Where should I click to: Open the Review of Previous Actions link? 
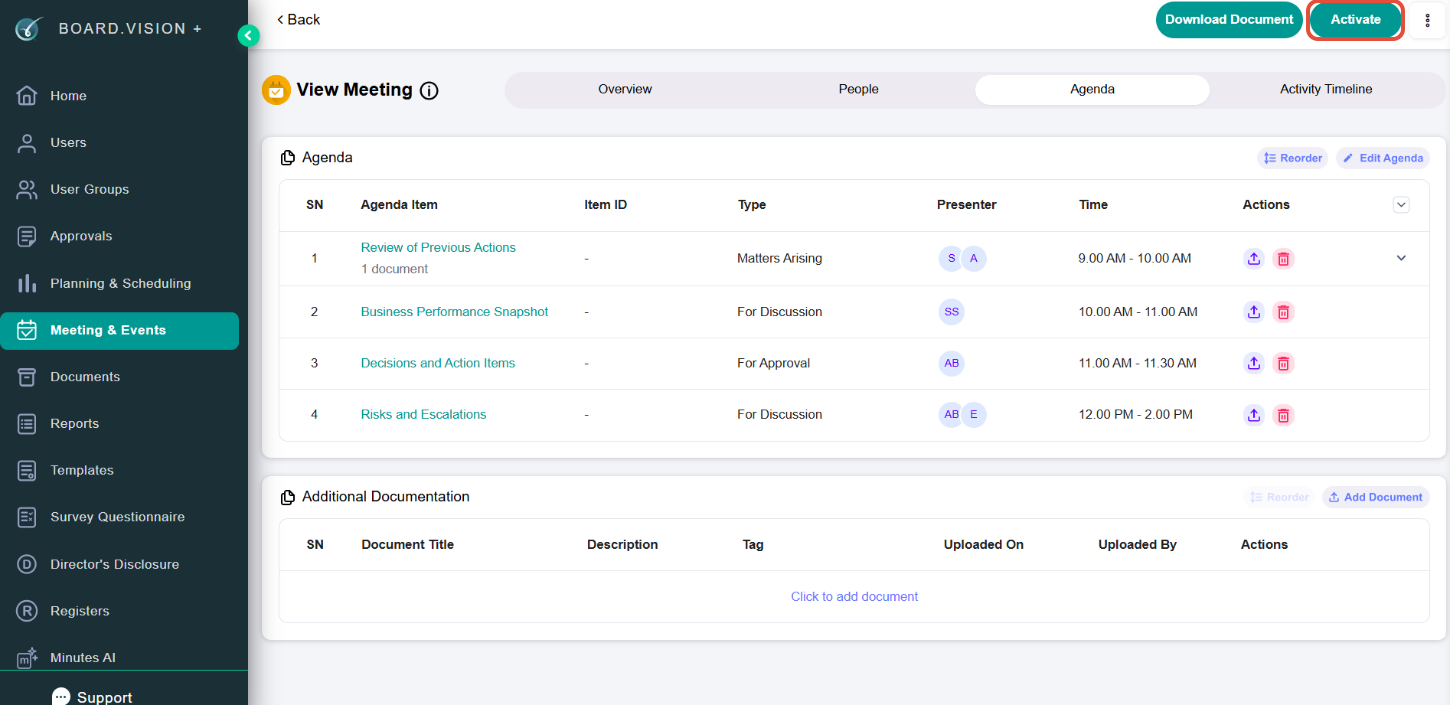point(438,248)
